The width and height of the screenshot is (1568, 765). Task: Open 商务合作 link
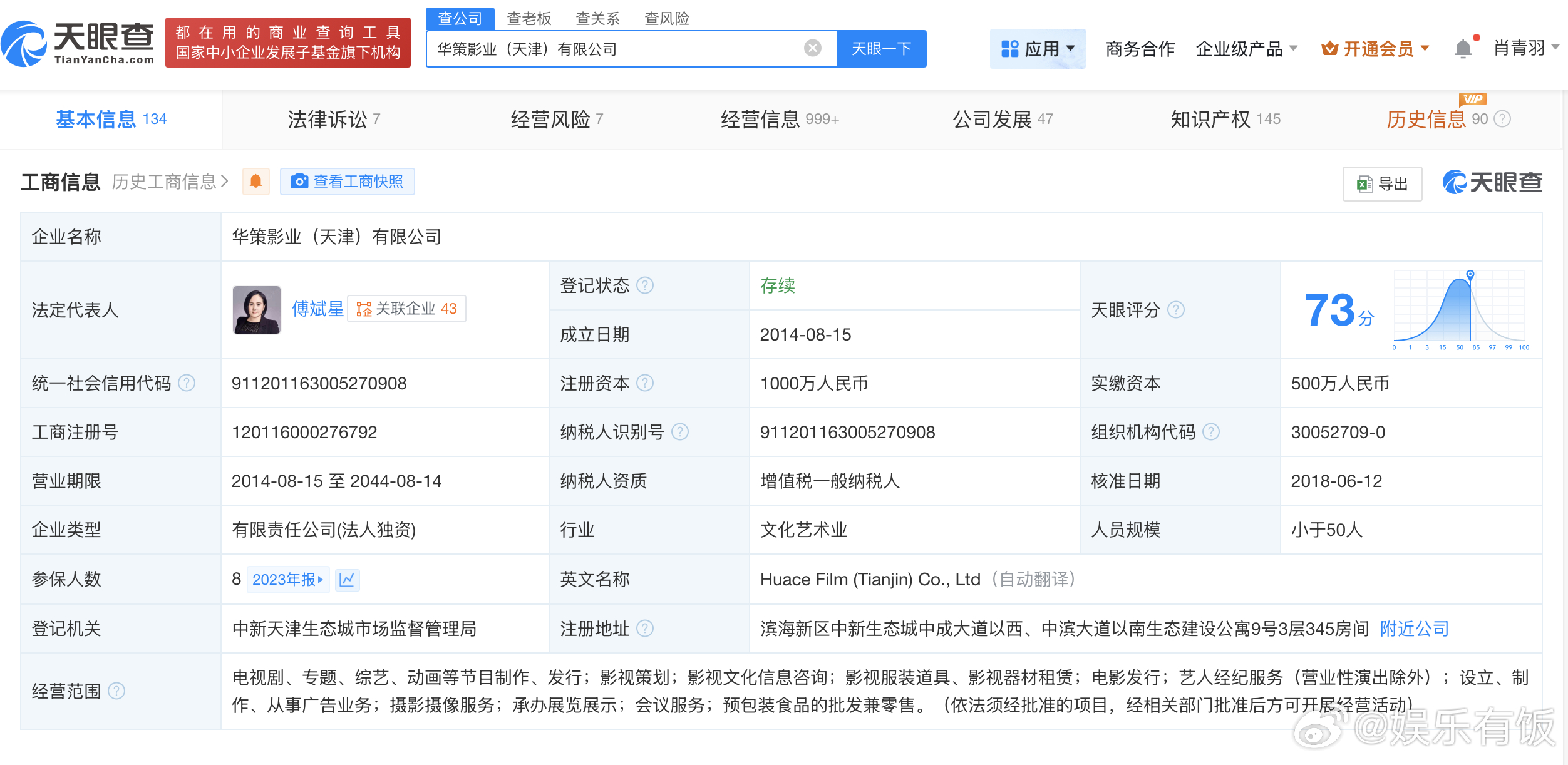pyautogui.click(x=1140, y=49)
